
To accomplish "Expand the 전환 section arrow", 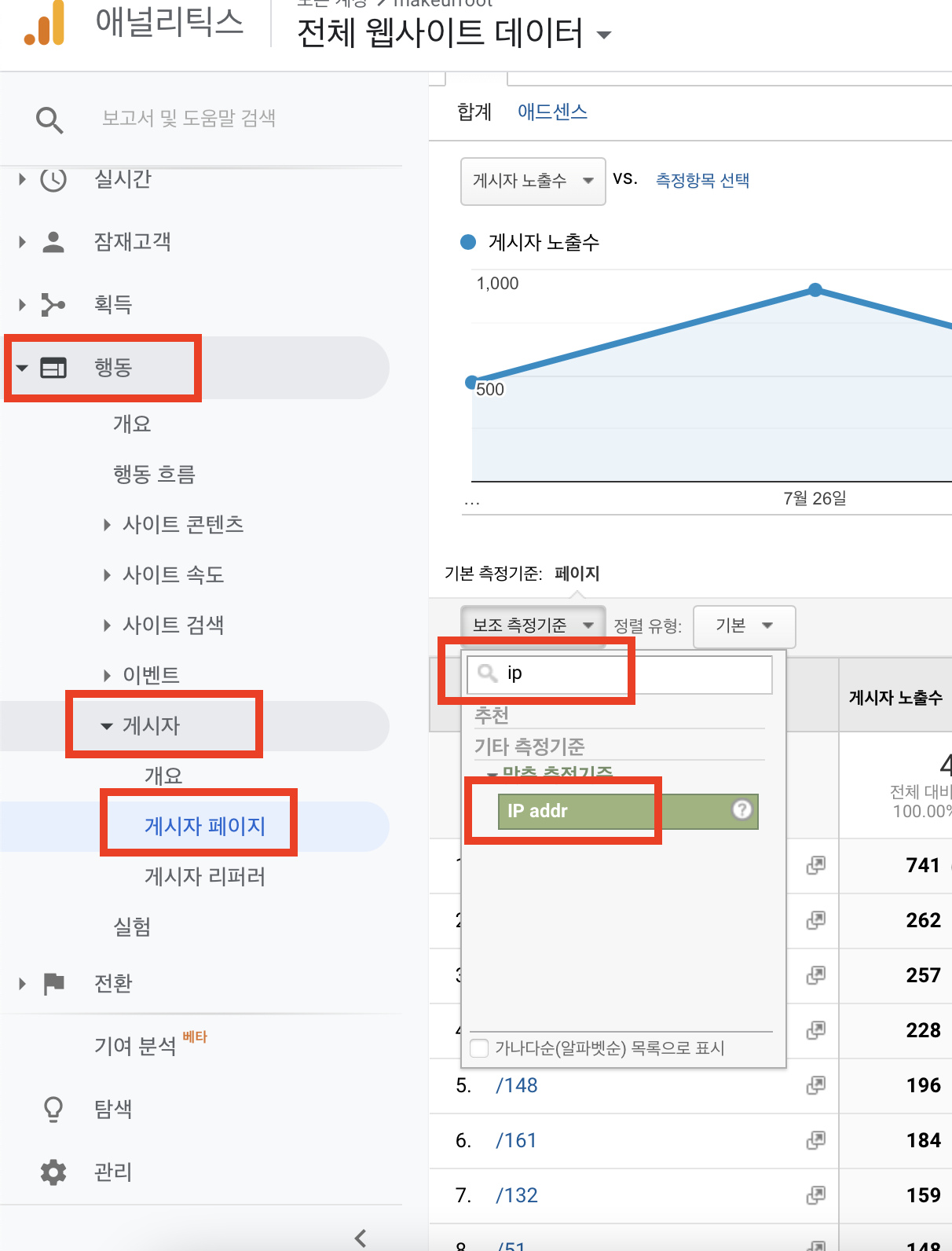I will click(22, 983).
